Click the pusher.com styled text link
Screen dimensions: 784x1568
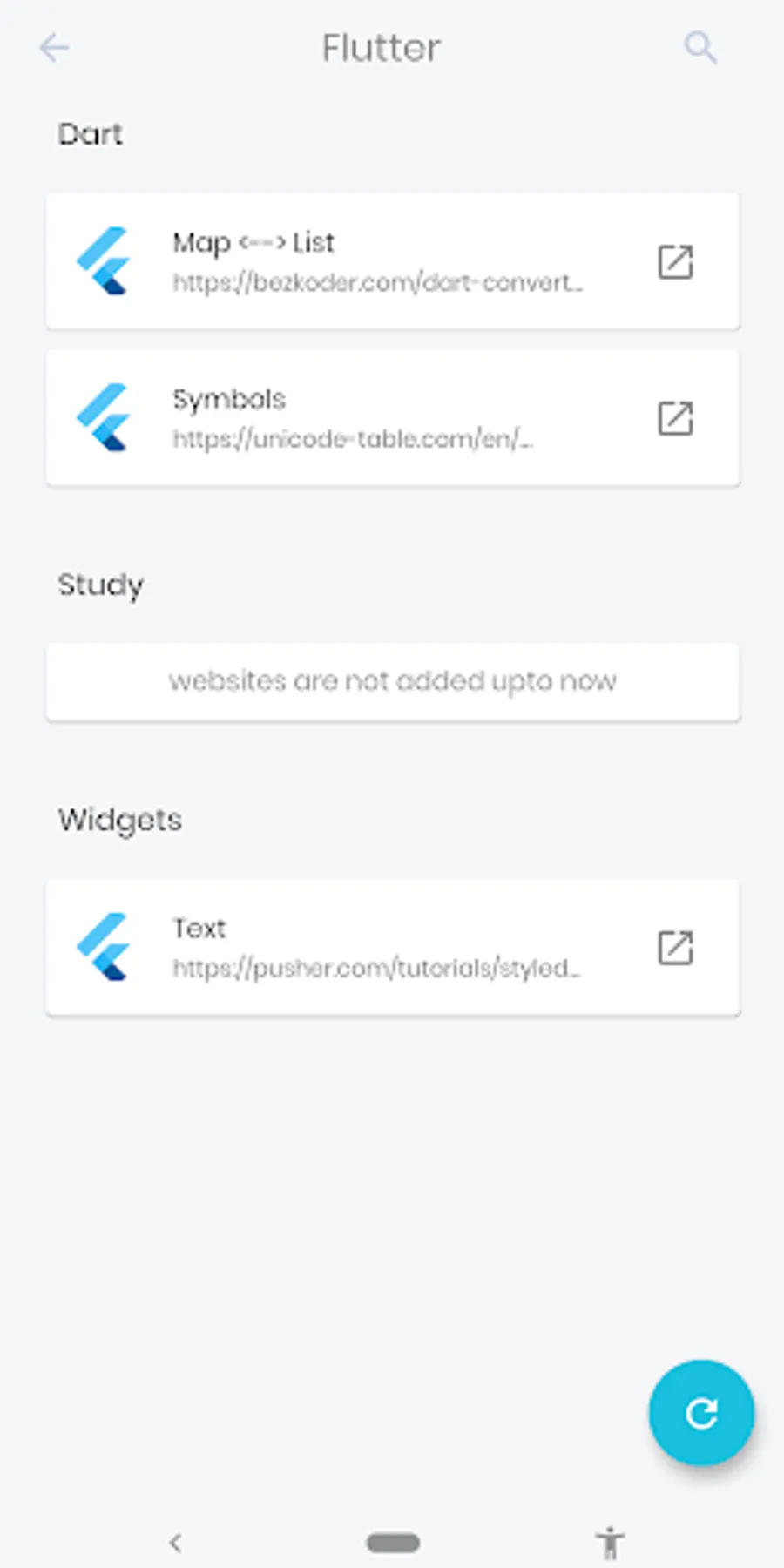376,968
